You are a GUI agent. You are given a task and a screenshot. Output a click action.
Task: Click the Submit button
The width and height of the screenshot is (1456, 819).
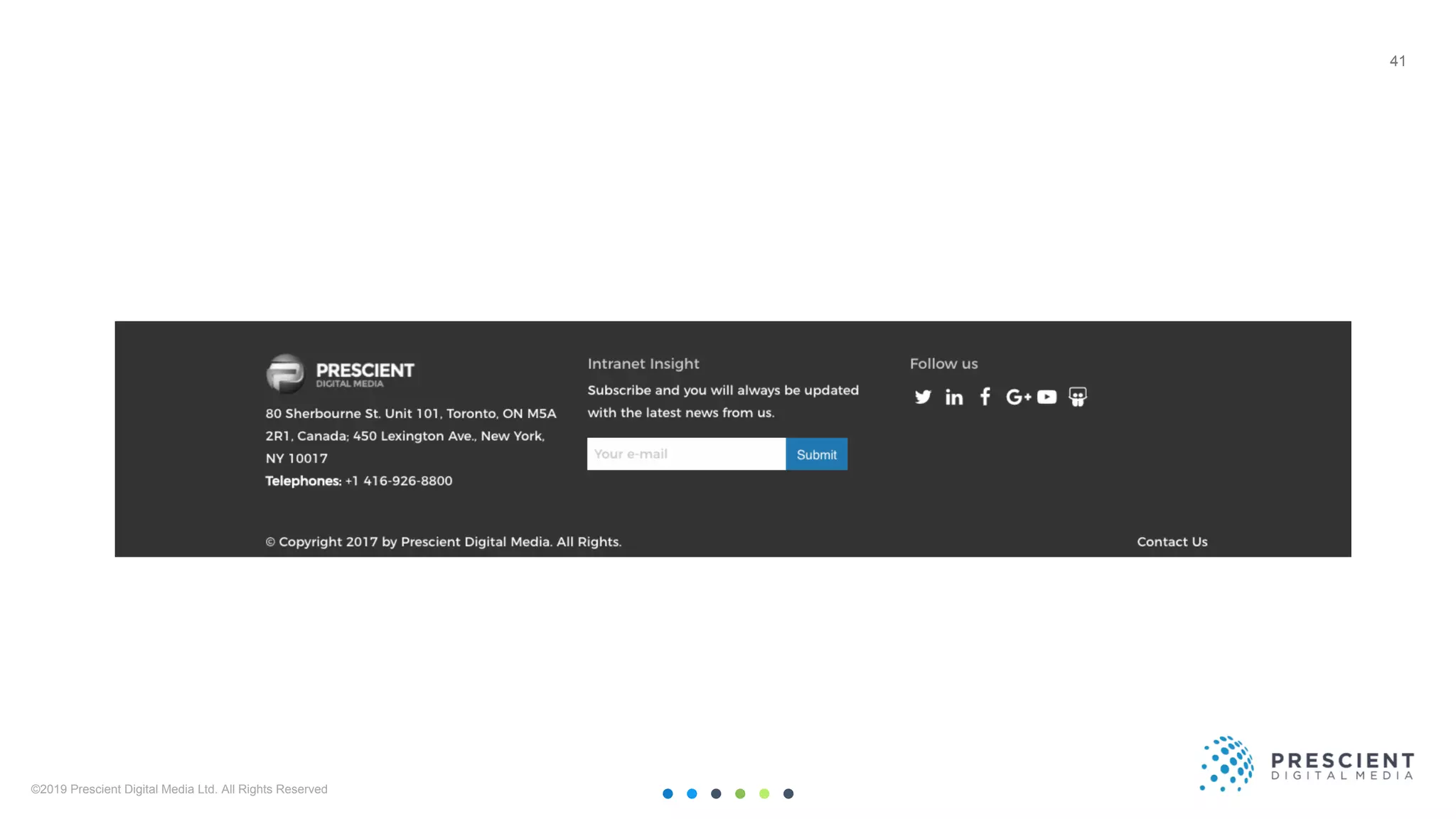point(816,454)
